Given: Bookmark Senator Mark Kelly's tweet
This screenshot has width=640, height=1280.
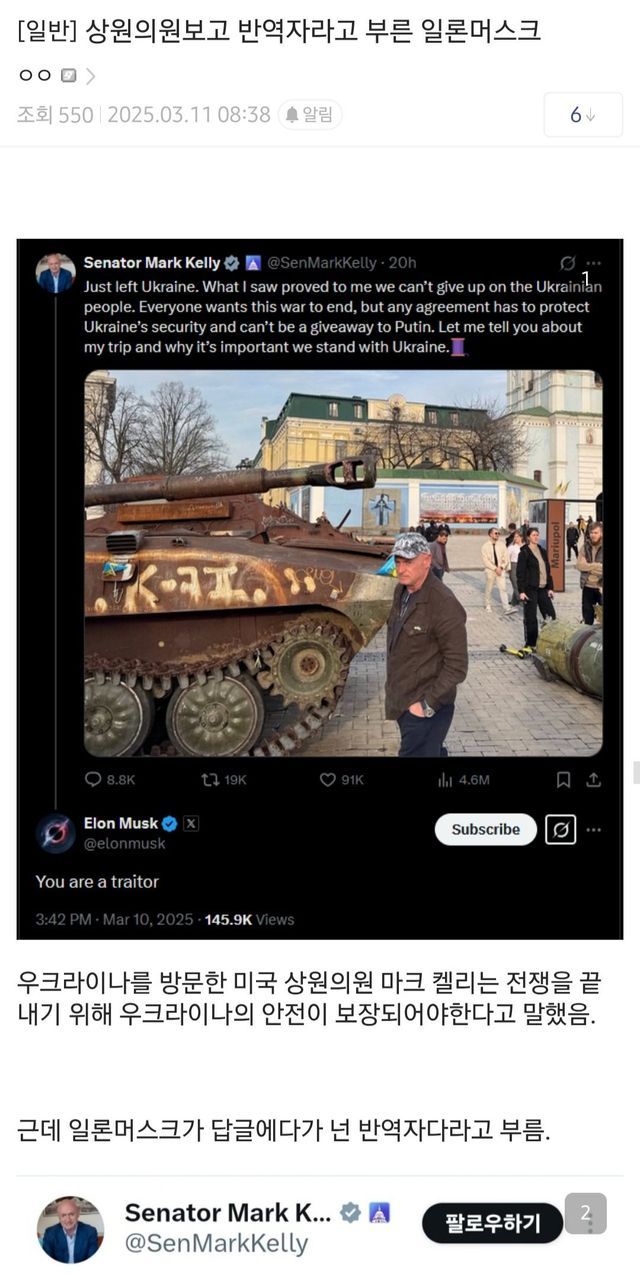Looking at the screenshot, I should pos(563,780).
